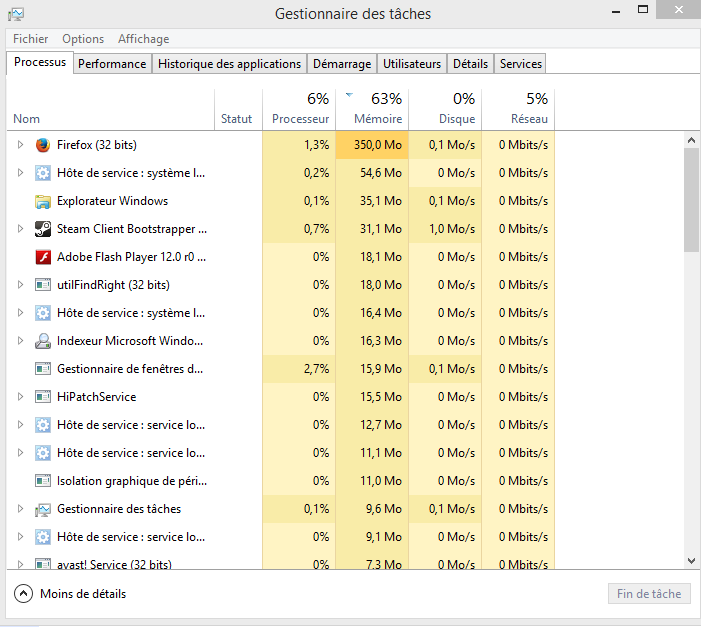The height and width of the screenshot is (627, 701).
Task: Switch to the Services tab
Action: coord(521,64)
